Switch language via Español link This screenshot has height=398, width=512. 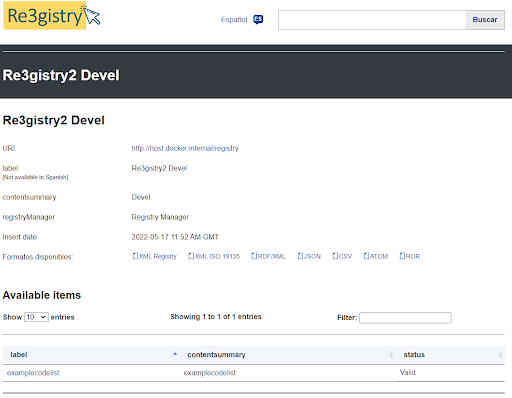point(234,20)
